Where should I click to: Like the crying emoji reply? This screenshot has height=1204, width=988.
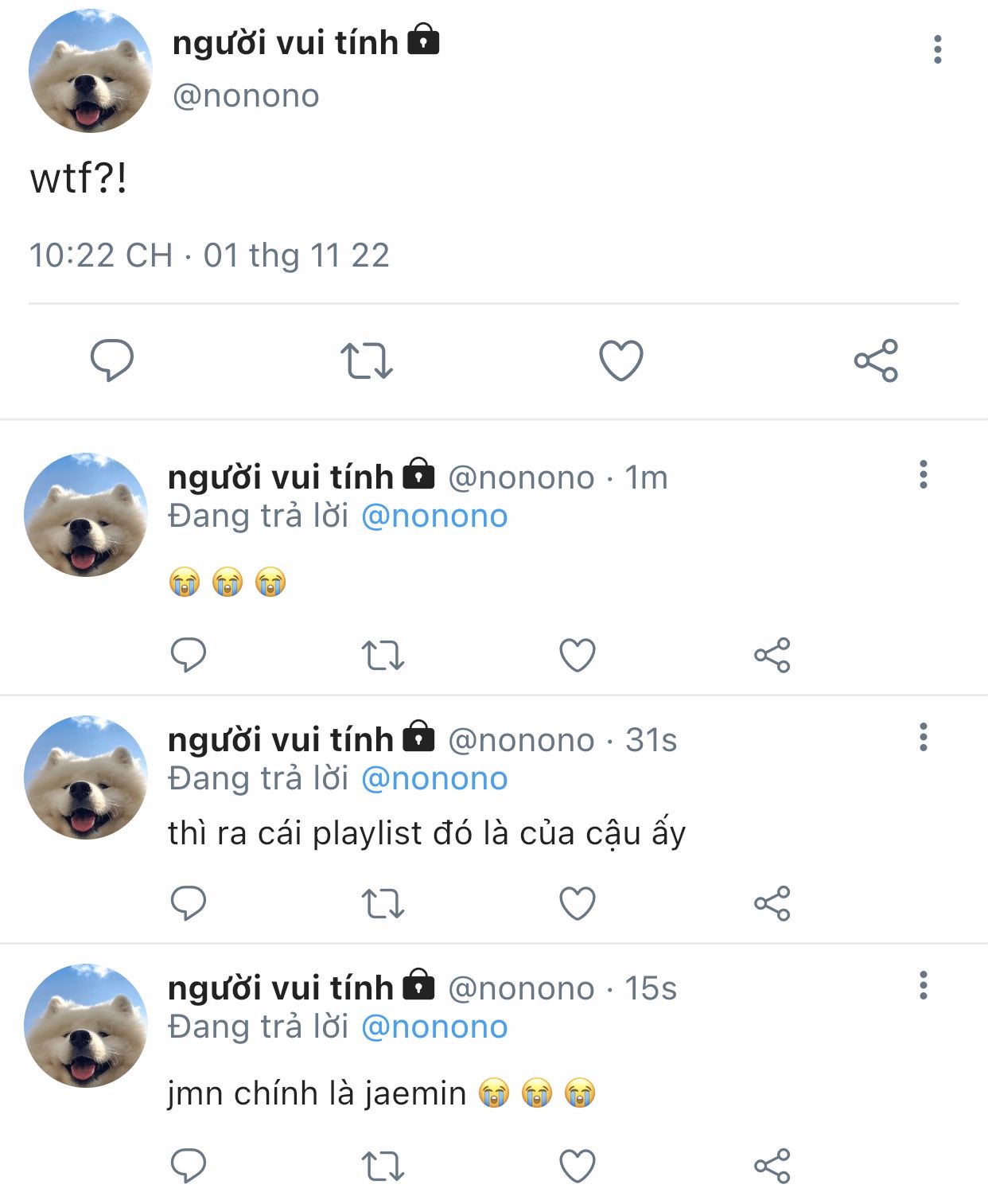pos(578,656)
